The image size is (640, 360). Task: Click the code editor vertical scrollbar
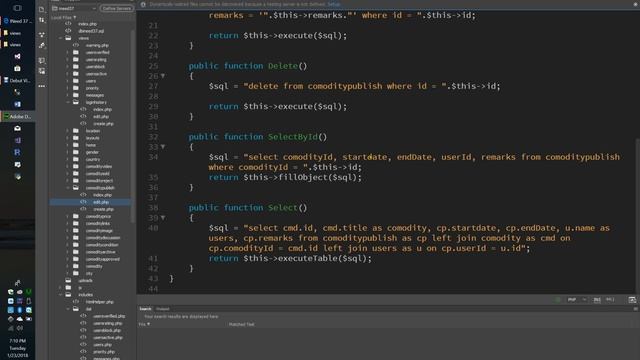click(x=637, y=216)
